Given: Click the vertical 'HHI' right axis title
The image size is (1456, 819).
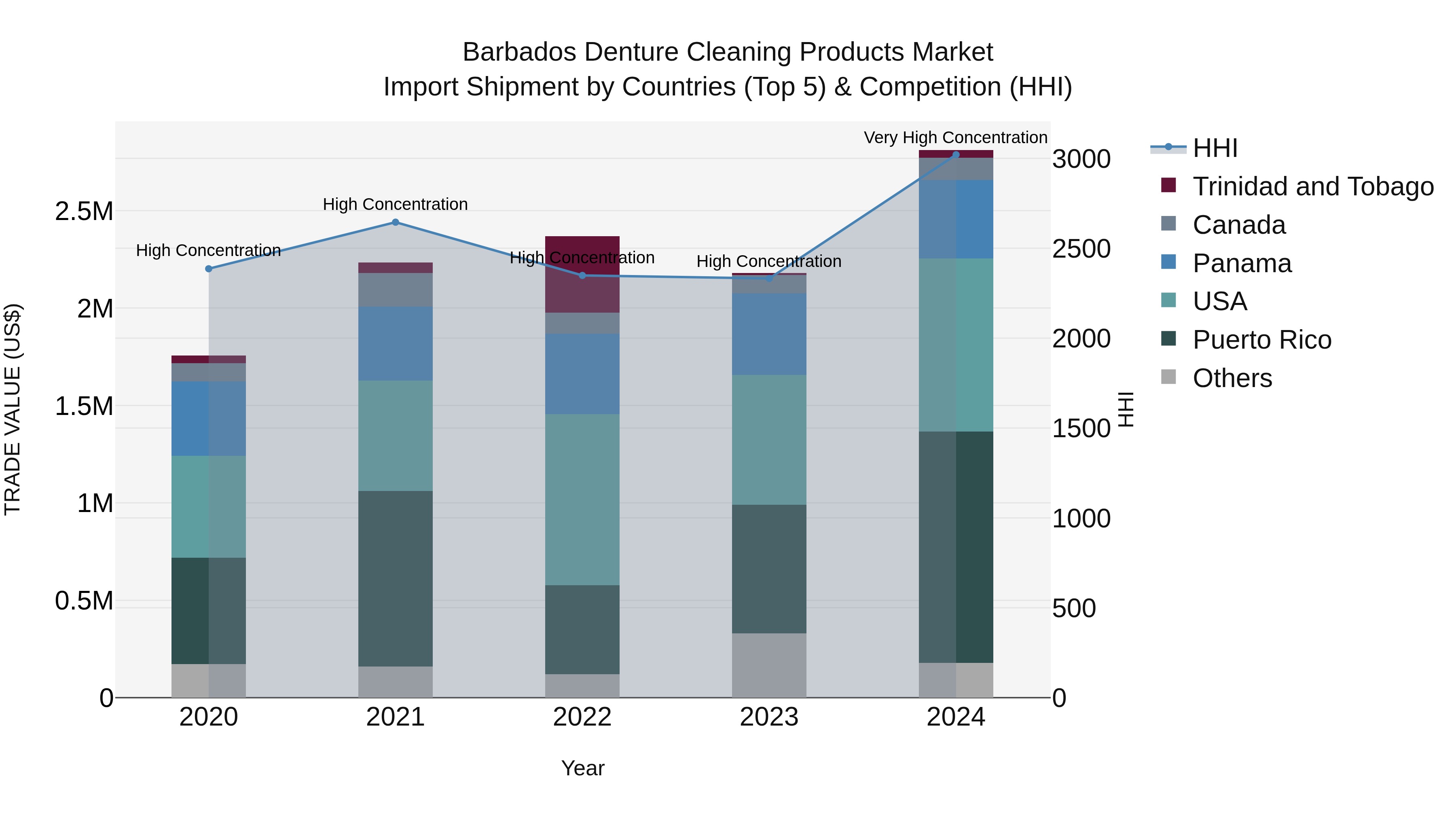Looking at the screenshot, I should coord(1126,410).
